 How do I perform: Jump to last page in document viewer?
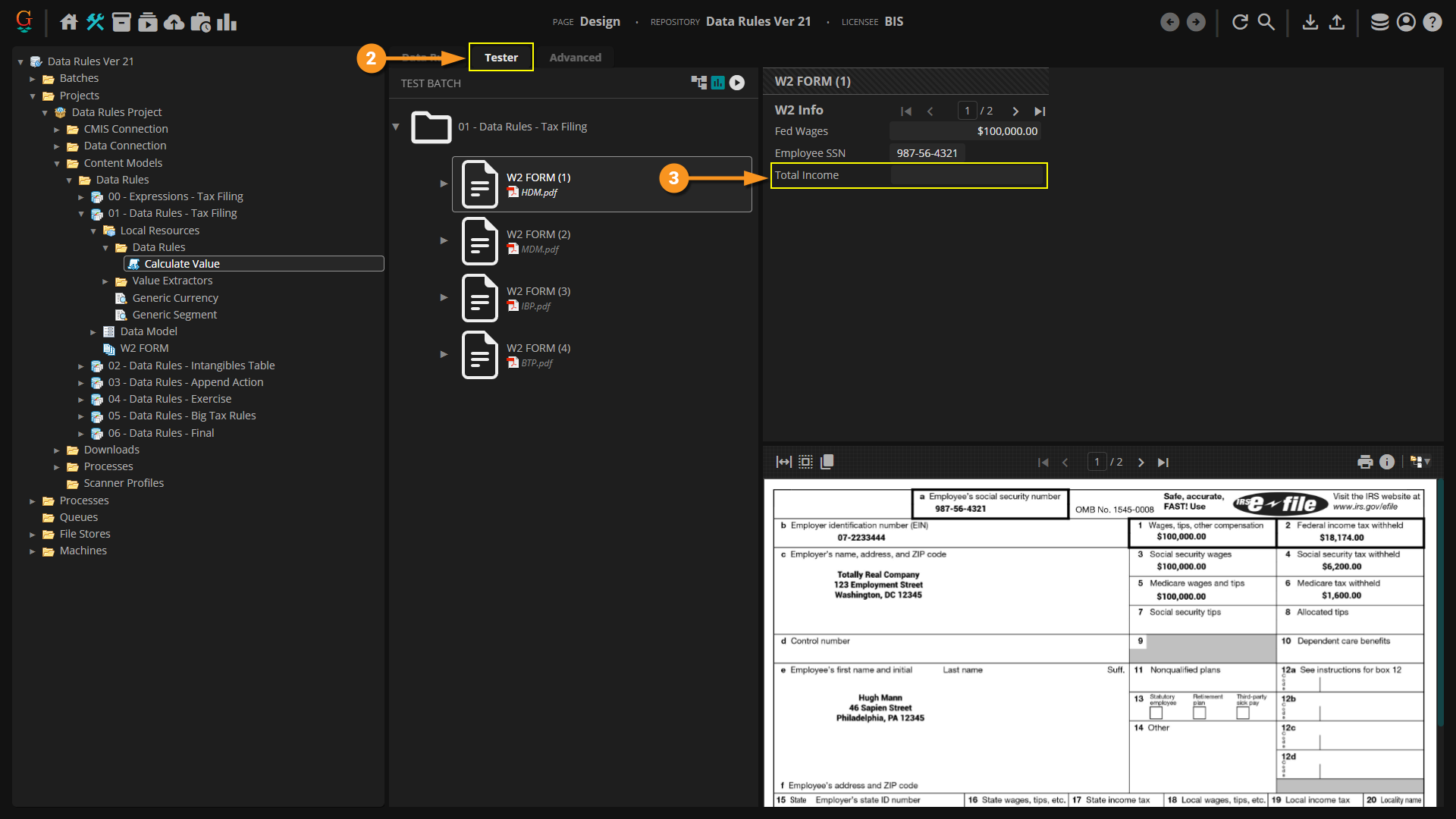coord(1163,463)
